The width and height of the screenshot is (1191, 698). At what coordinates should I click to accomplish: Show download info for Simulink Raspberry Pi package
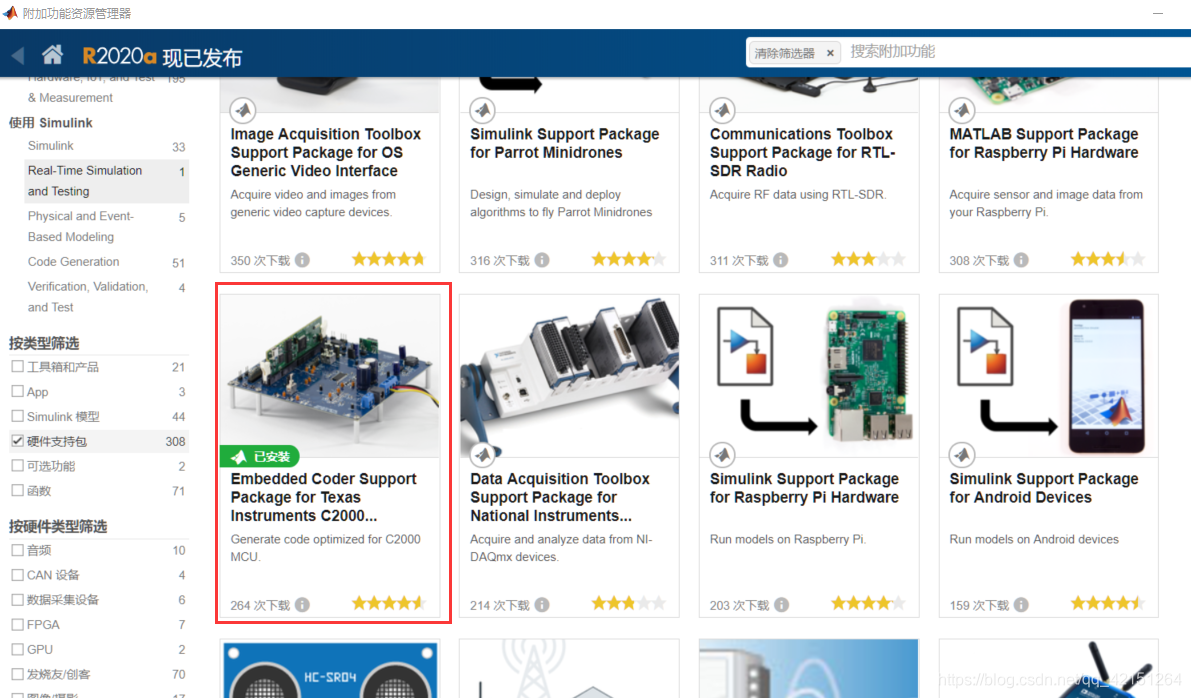781,605
